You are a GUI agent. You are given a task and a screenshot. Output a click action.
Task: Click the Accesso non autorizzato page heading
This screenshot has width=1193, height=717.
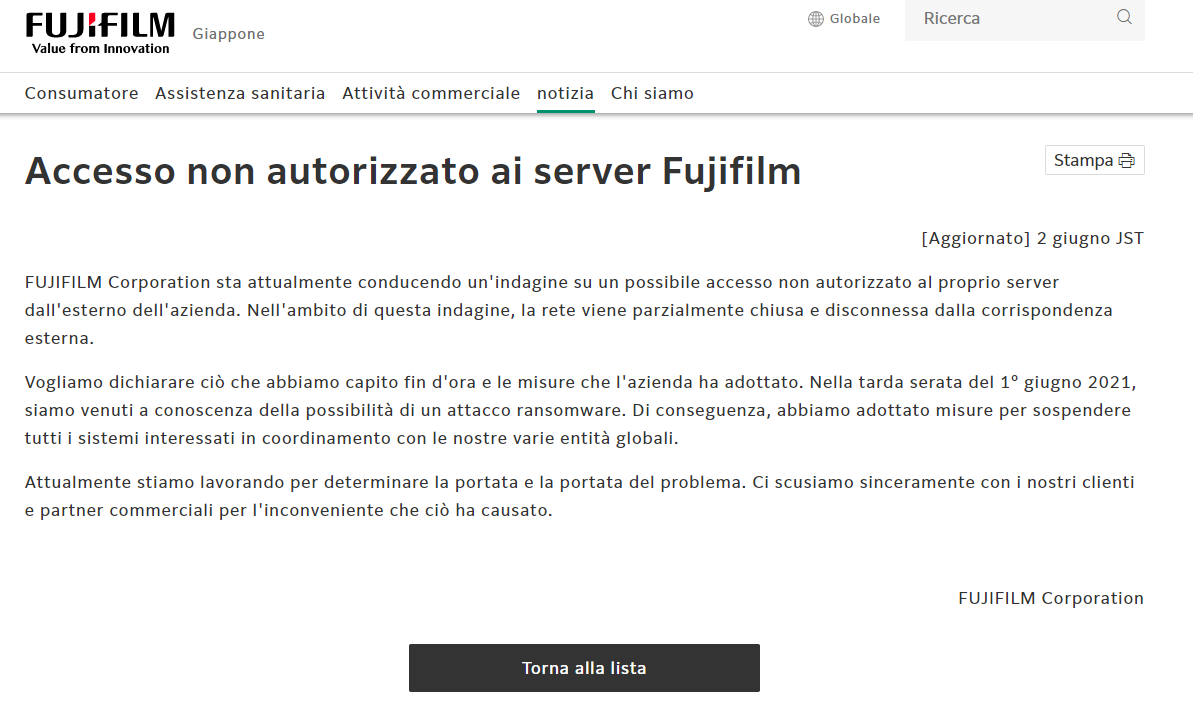point(413,171)
